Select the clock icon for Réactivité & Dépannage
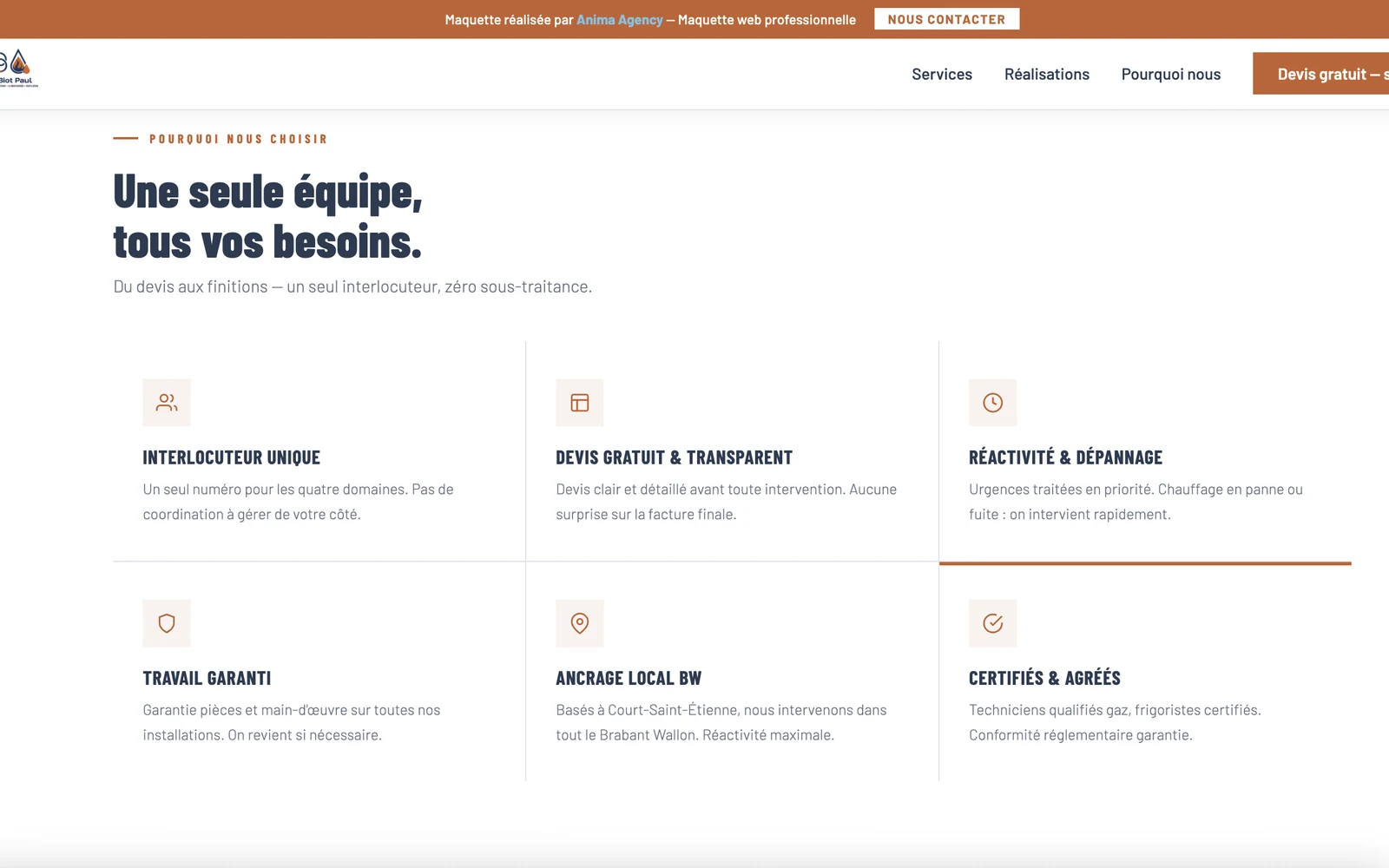This screenshot has height=868, width=1389. click(992, 402)
